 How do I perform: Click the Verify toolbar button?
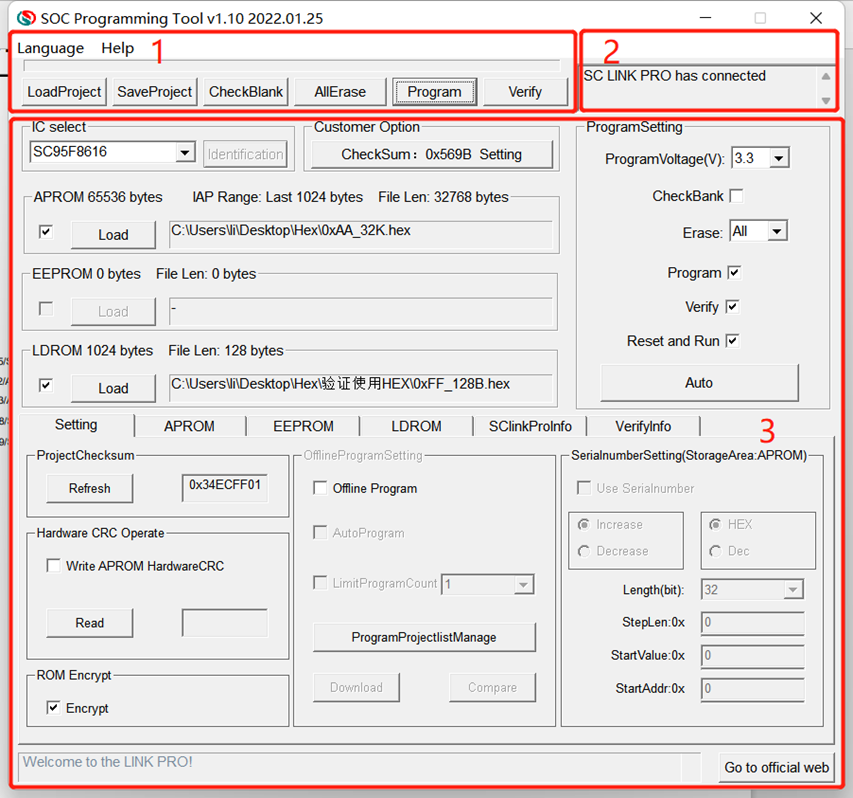pos(525,91)
